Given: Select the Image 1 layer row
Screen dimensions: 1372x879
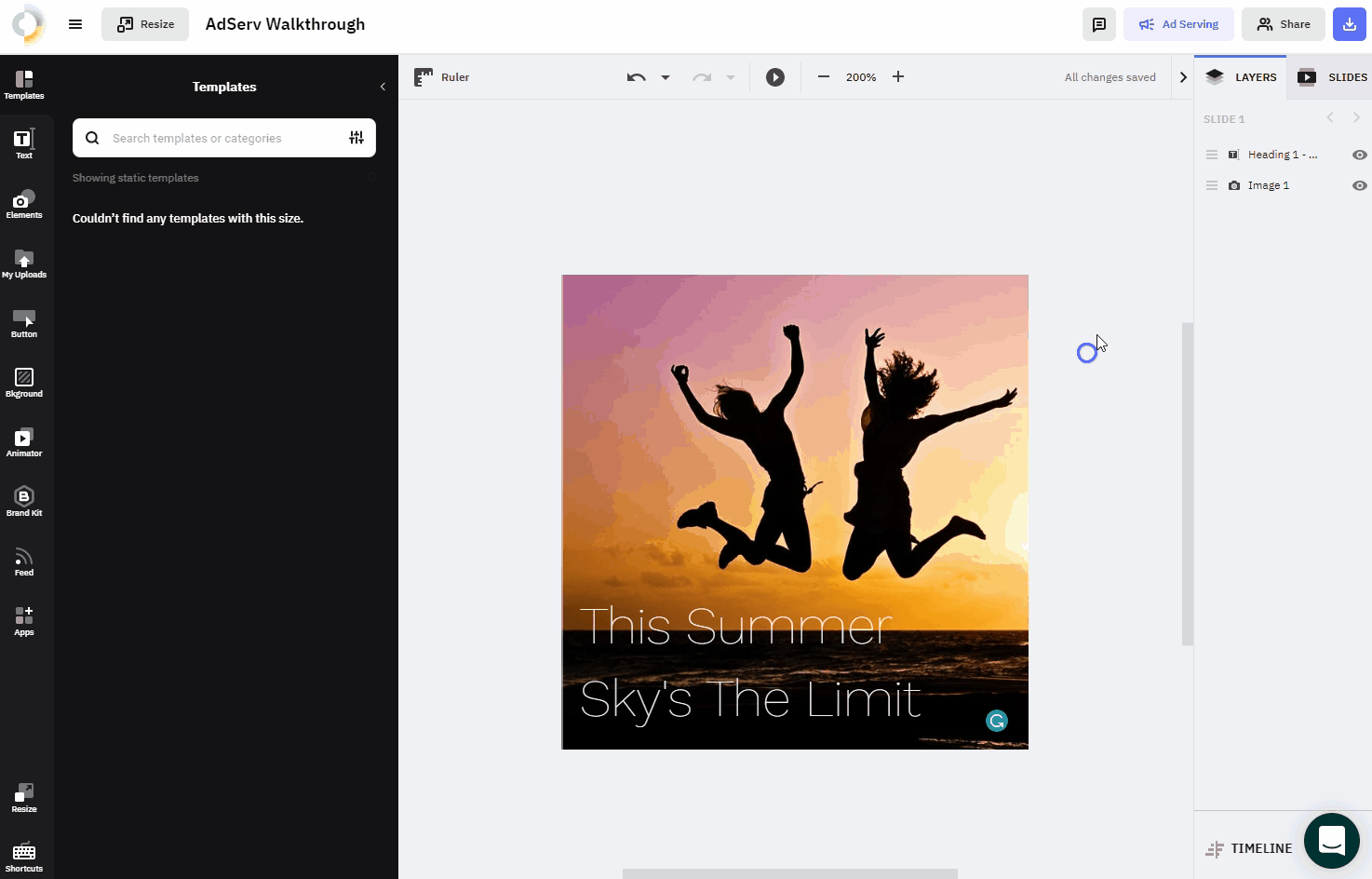Looking at the screenshot, I should 1284,185.
